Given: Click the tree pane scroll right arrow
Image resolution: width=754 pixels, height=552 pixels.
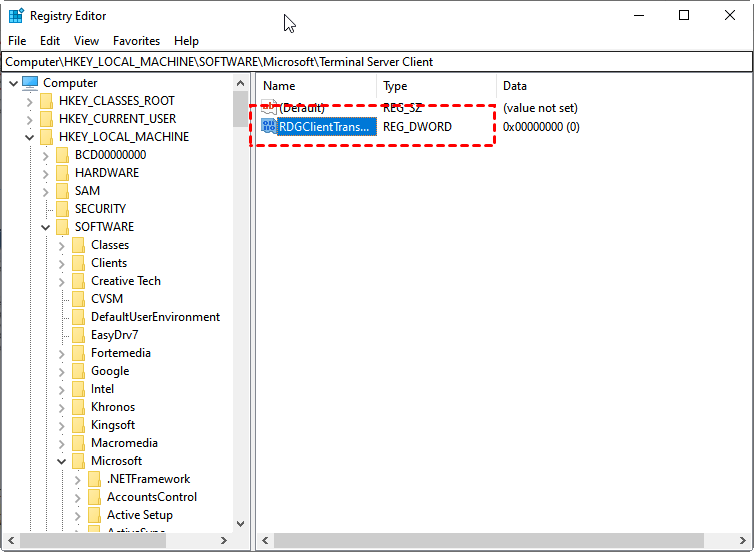Looking at the screenshot, I should tap(224, 540).
